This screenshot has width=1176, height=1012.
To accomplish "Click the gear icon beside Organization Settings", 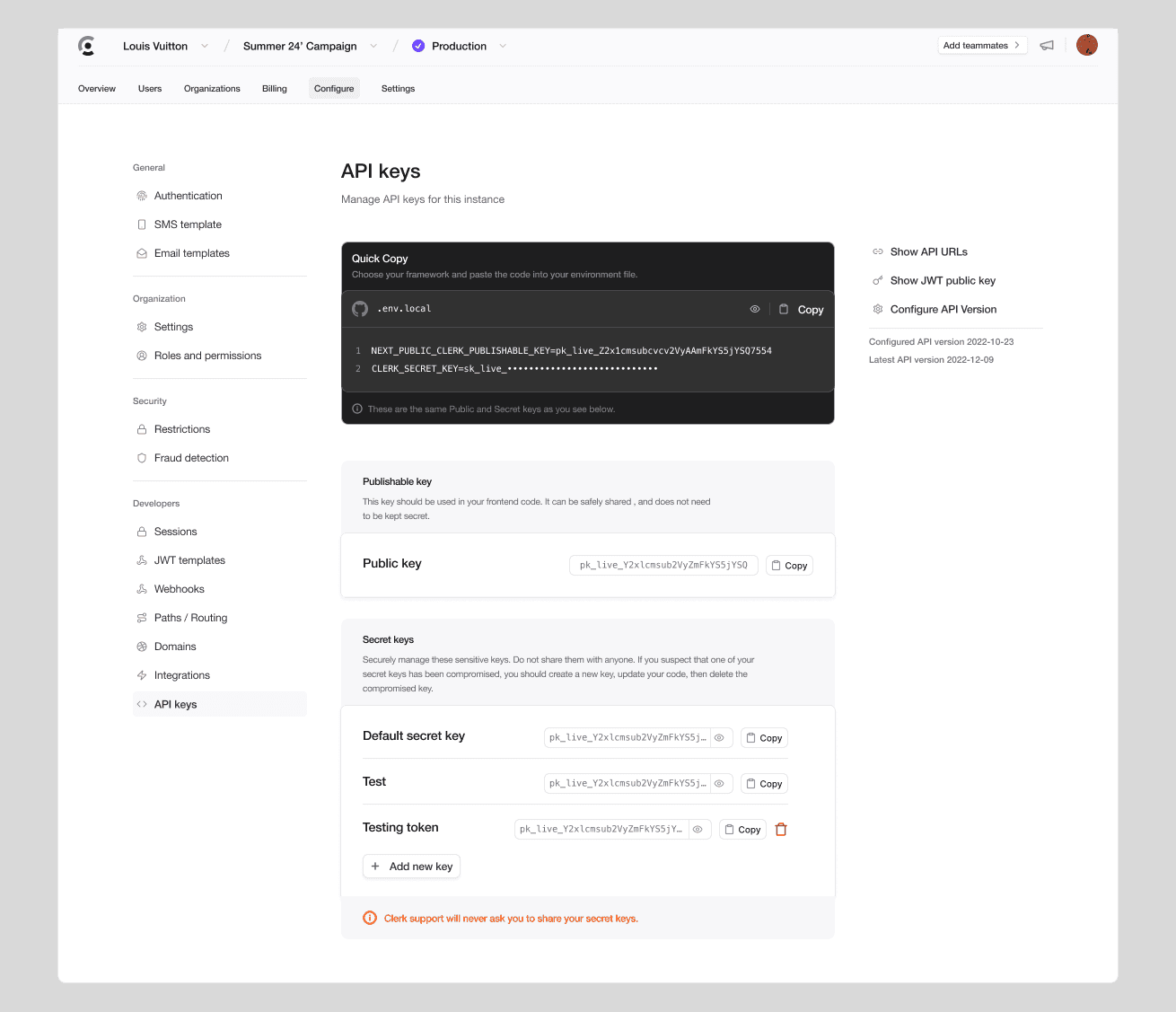I will (142, 327).
